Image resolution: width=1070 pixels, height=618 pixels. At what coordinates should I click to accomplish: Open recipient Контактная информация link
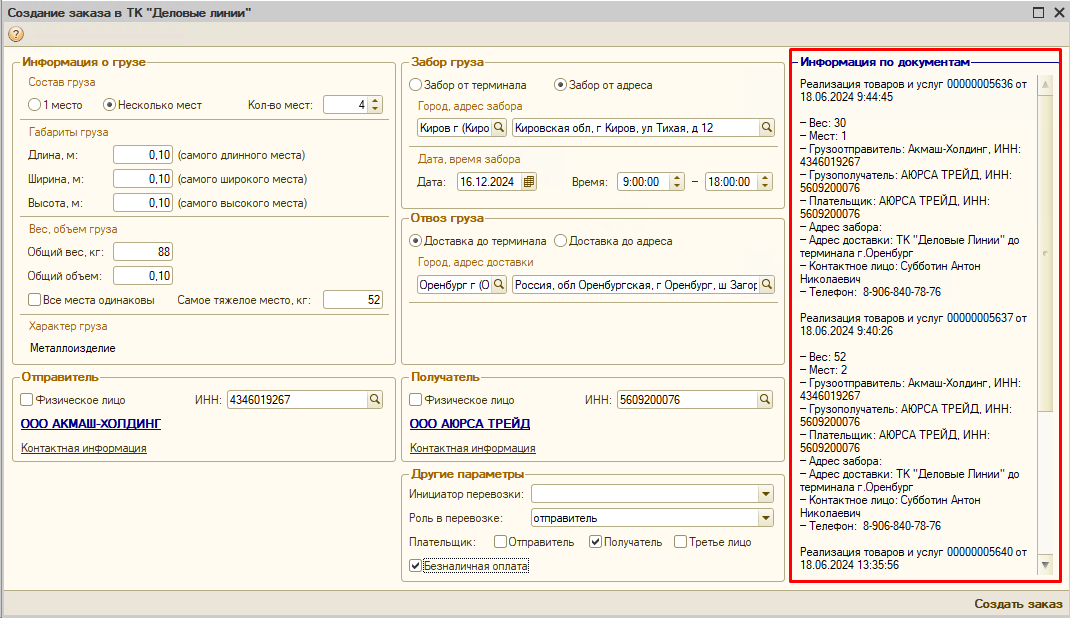pos(472,448)
